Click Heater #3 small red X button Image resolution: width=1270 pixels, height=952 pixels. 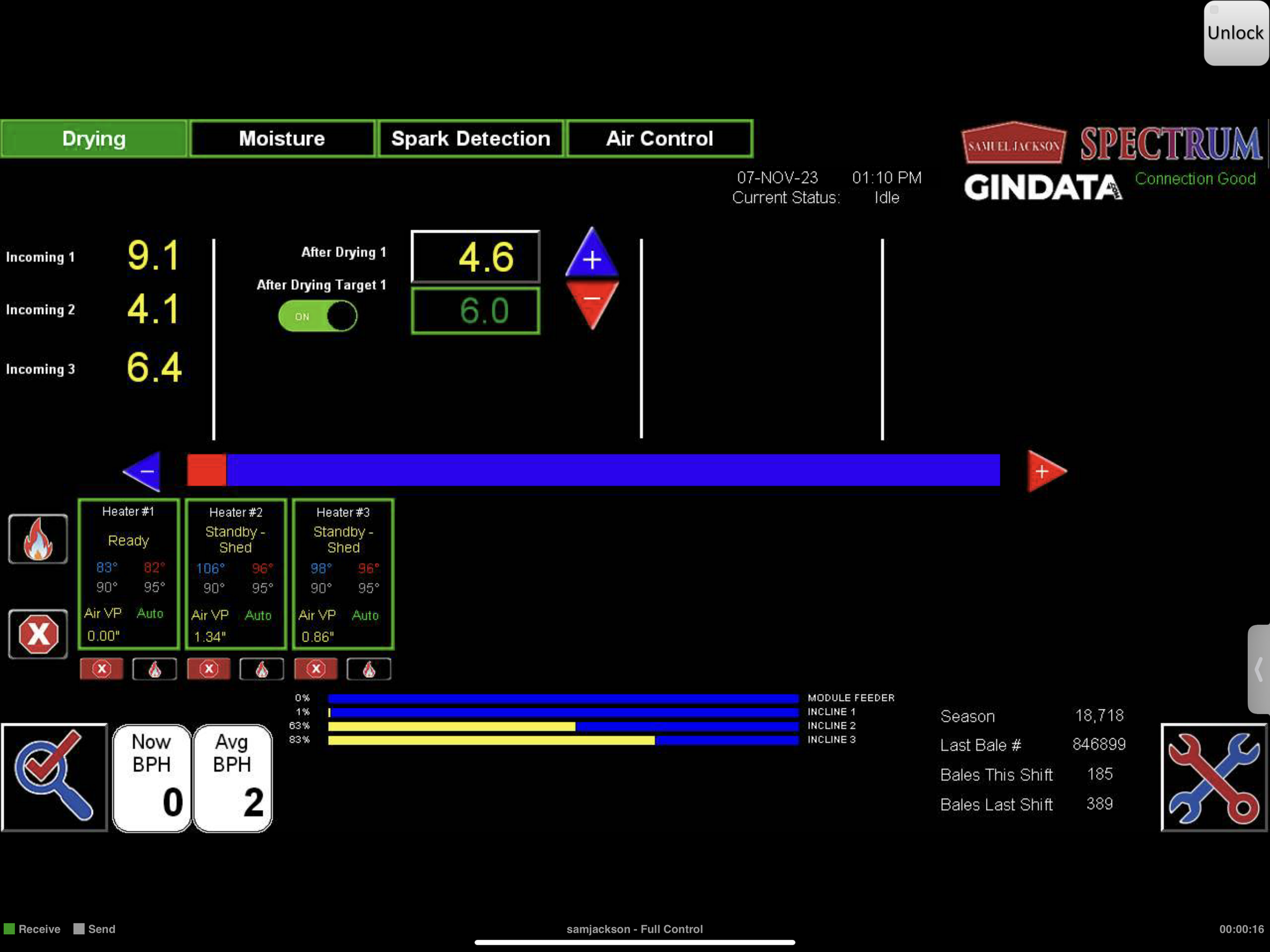pos(316,669)
